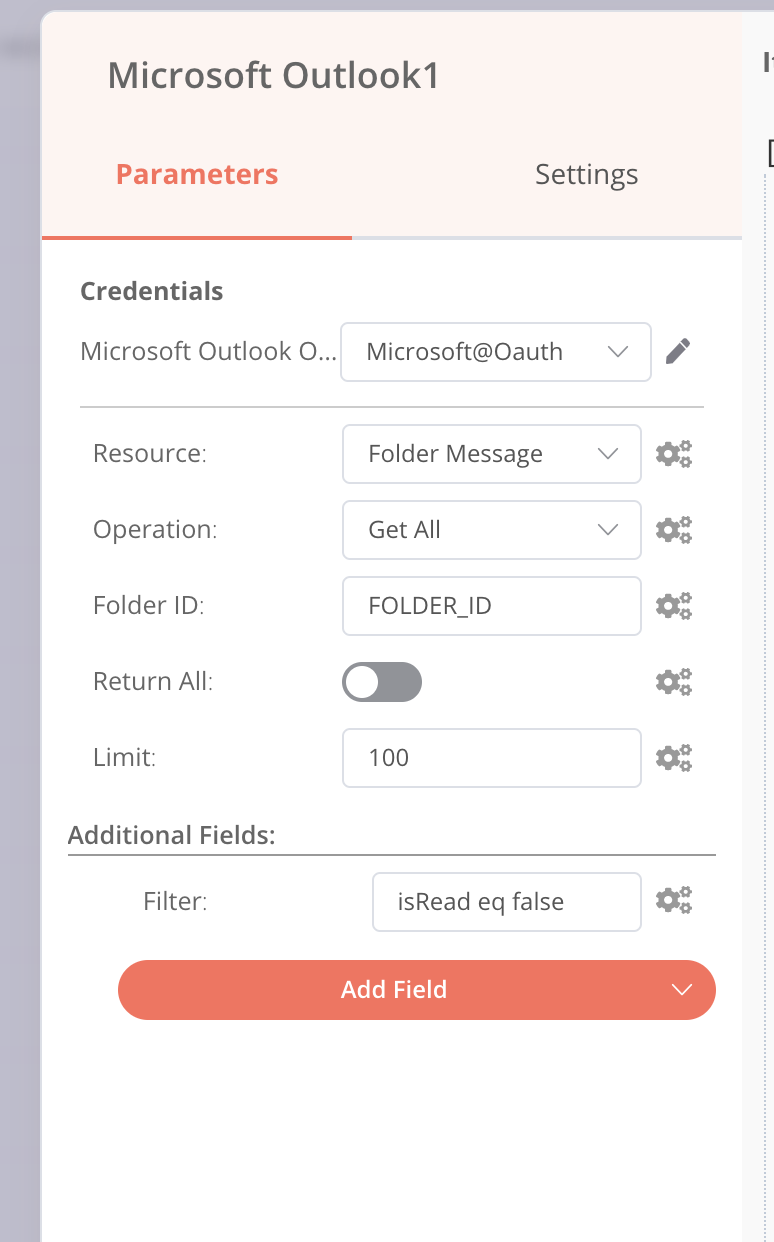Viewport: 774px width, 1242px height.
Task: Click the Folder ID input field
Action: pyautogui.click(x=491, y=606)
